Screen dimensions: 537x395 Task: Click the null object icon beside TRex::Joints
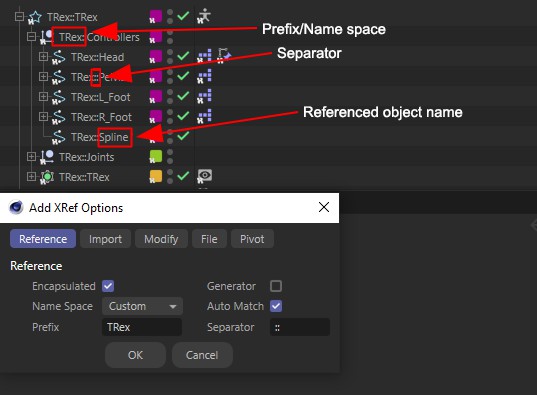click(x=47, y=157)
